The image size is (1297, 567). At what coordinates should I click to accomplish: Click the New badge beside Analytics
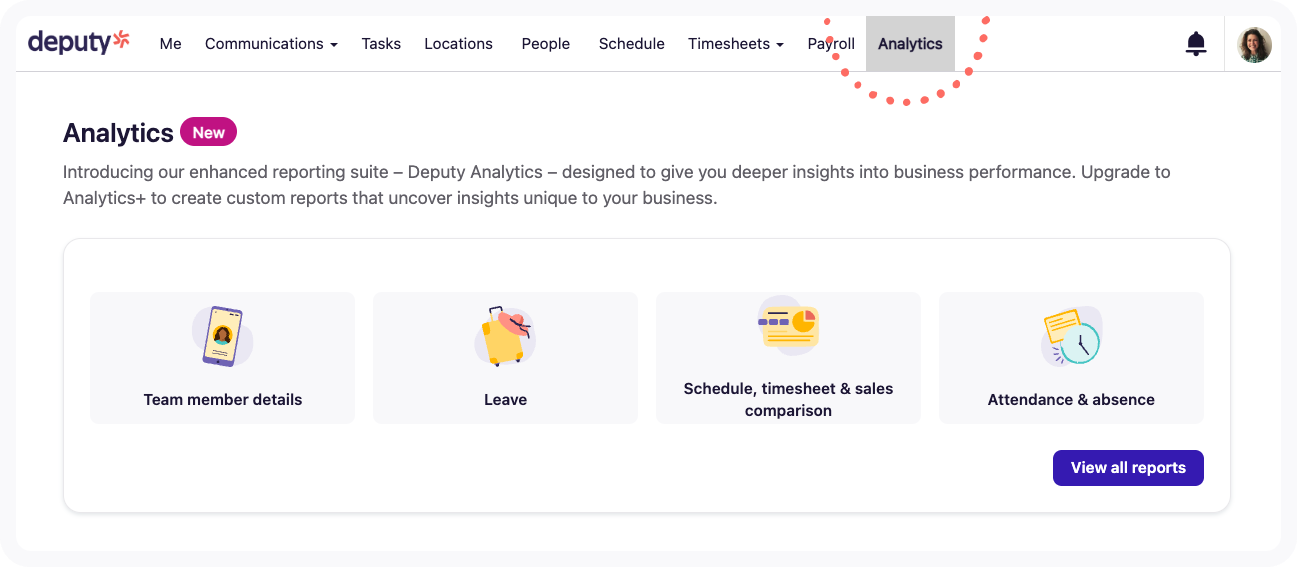tap(209, 132)
